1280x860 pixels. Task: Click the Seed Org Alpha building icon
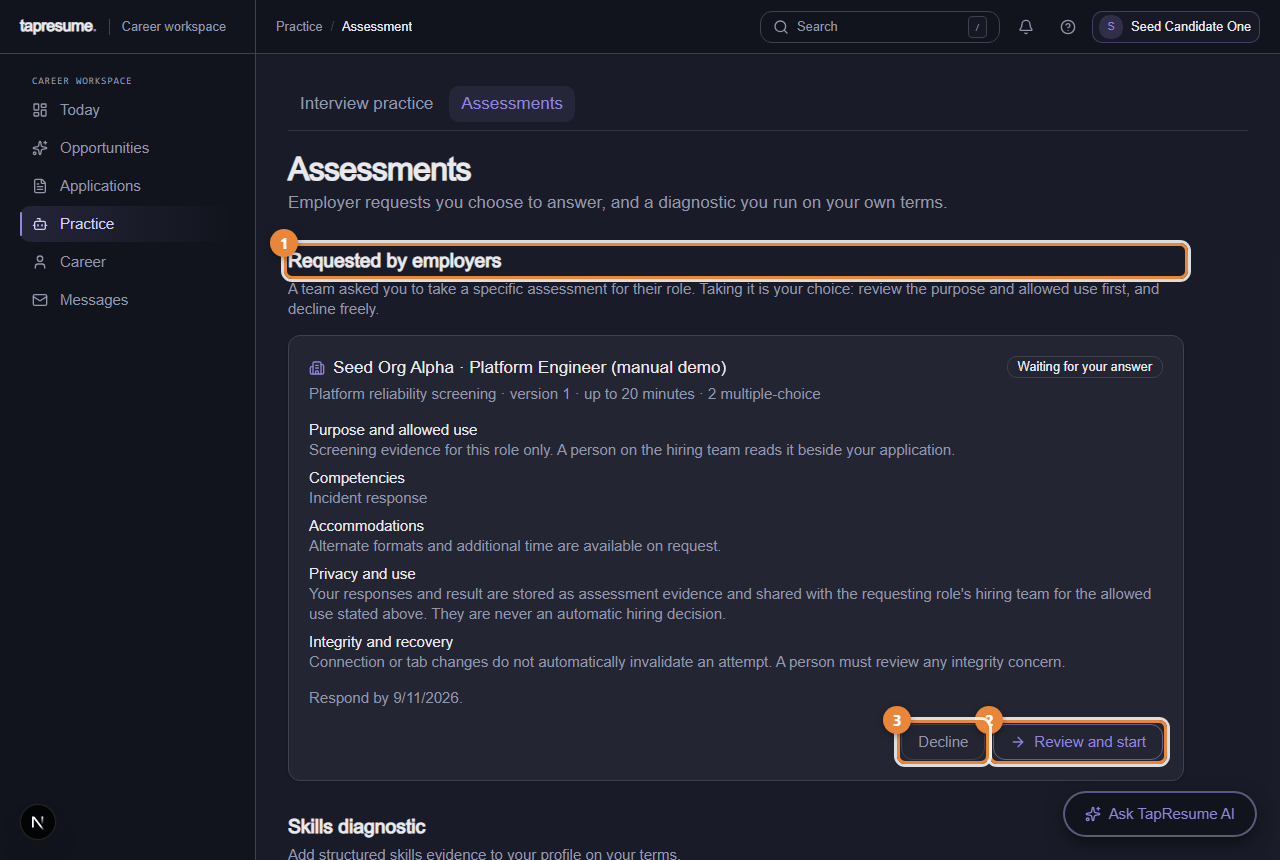[317, 367]
